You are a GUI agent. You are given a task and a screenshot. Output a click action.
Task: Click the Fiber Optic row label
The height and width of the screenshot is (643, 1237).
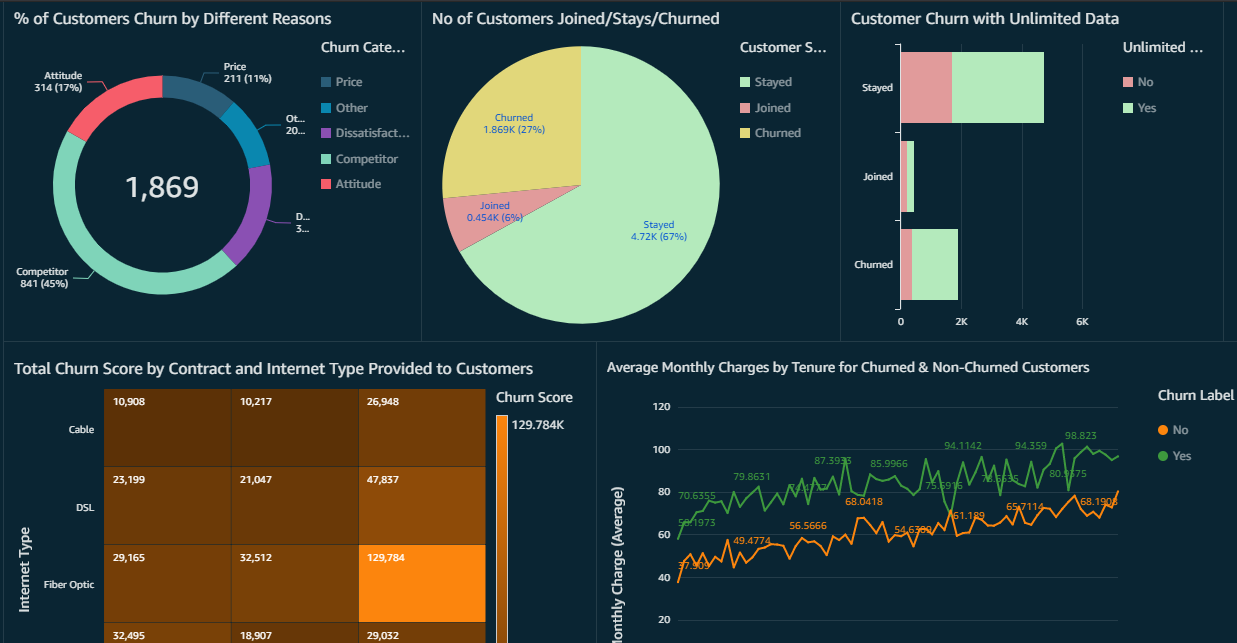click(x=69, y=584)
